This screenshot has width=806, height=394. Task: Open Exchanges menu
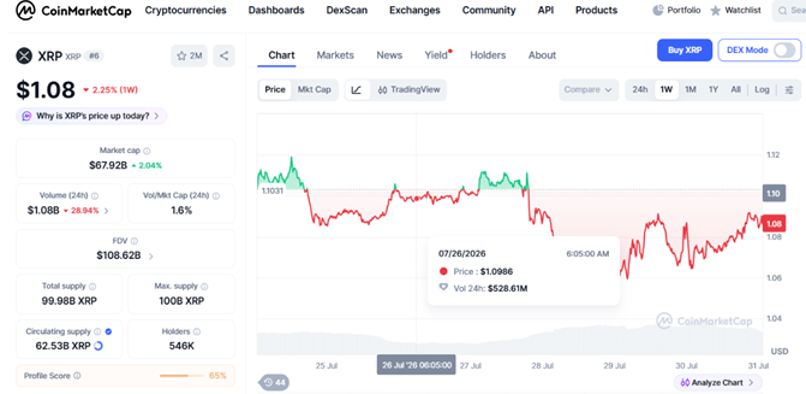point(414,10)
